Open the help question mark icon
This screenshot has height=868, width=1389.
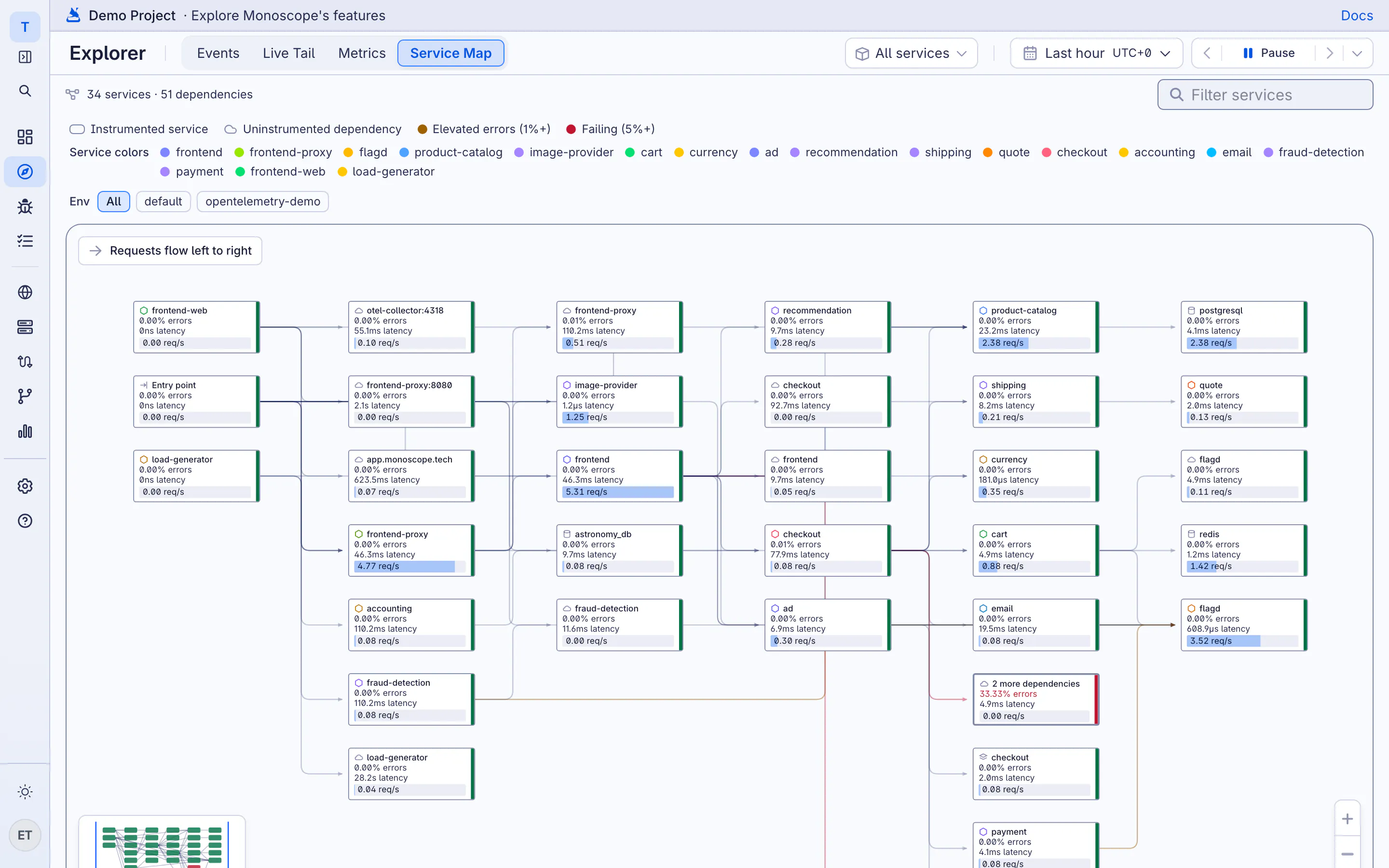click(x=25, y=521)
